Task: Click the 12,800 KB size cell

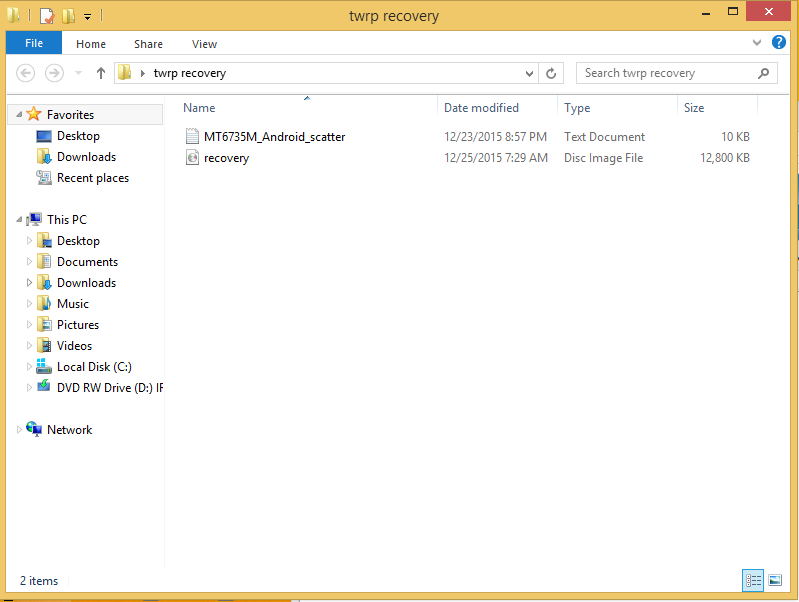Action: click(725, 158)
